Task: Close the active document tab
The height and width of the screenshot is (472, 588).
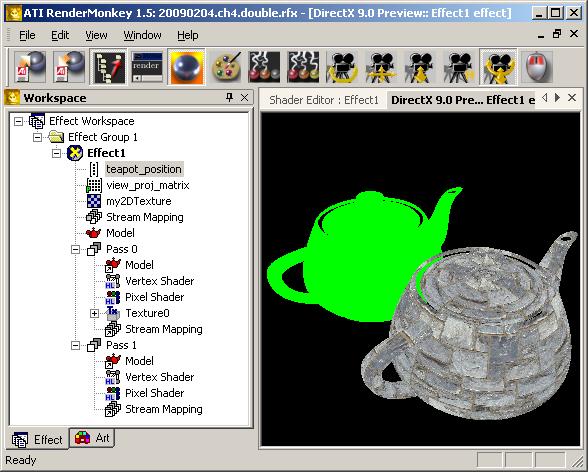Action: [572, 97]
